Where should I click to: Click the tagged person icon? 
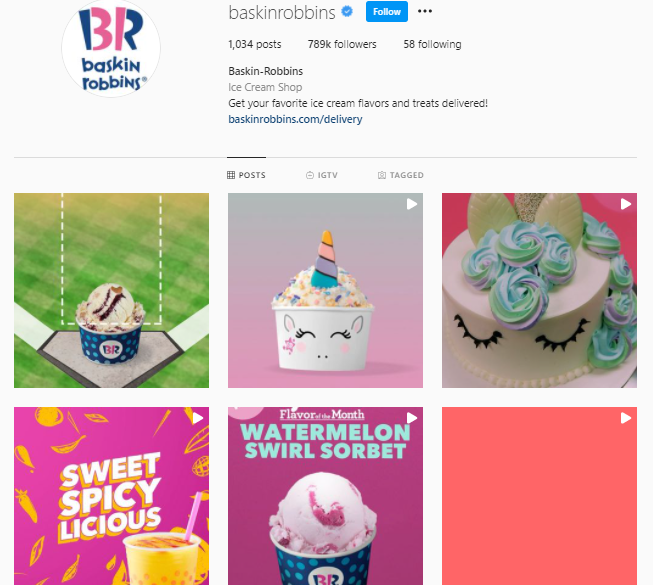coord(381,175)
